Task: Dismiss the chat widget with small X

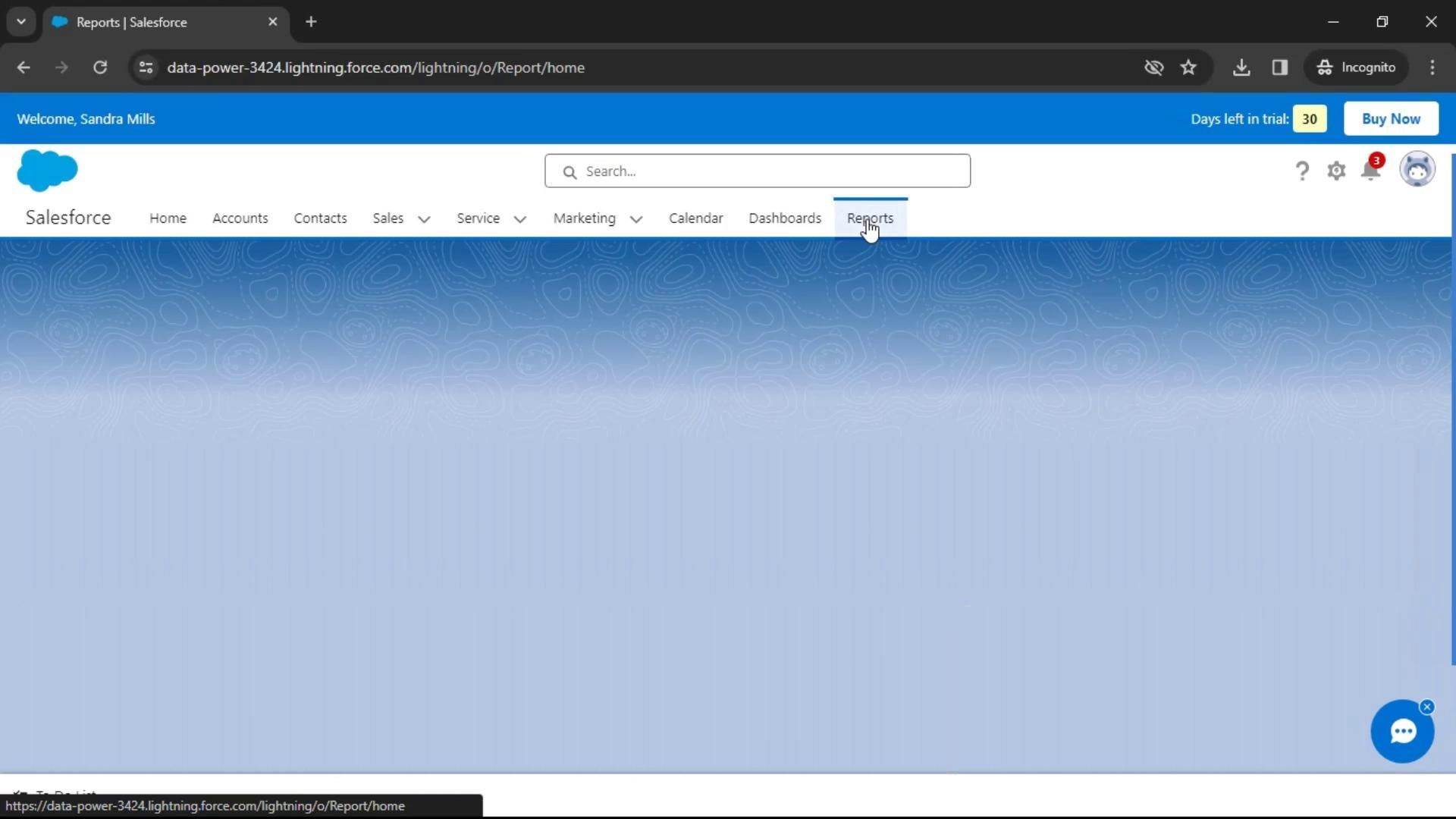Action: (x=1427, y=707)
